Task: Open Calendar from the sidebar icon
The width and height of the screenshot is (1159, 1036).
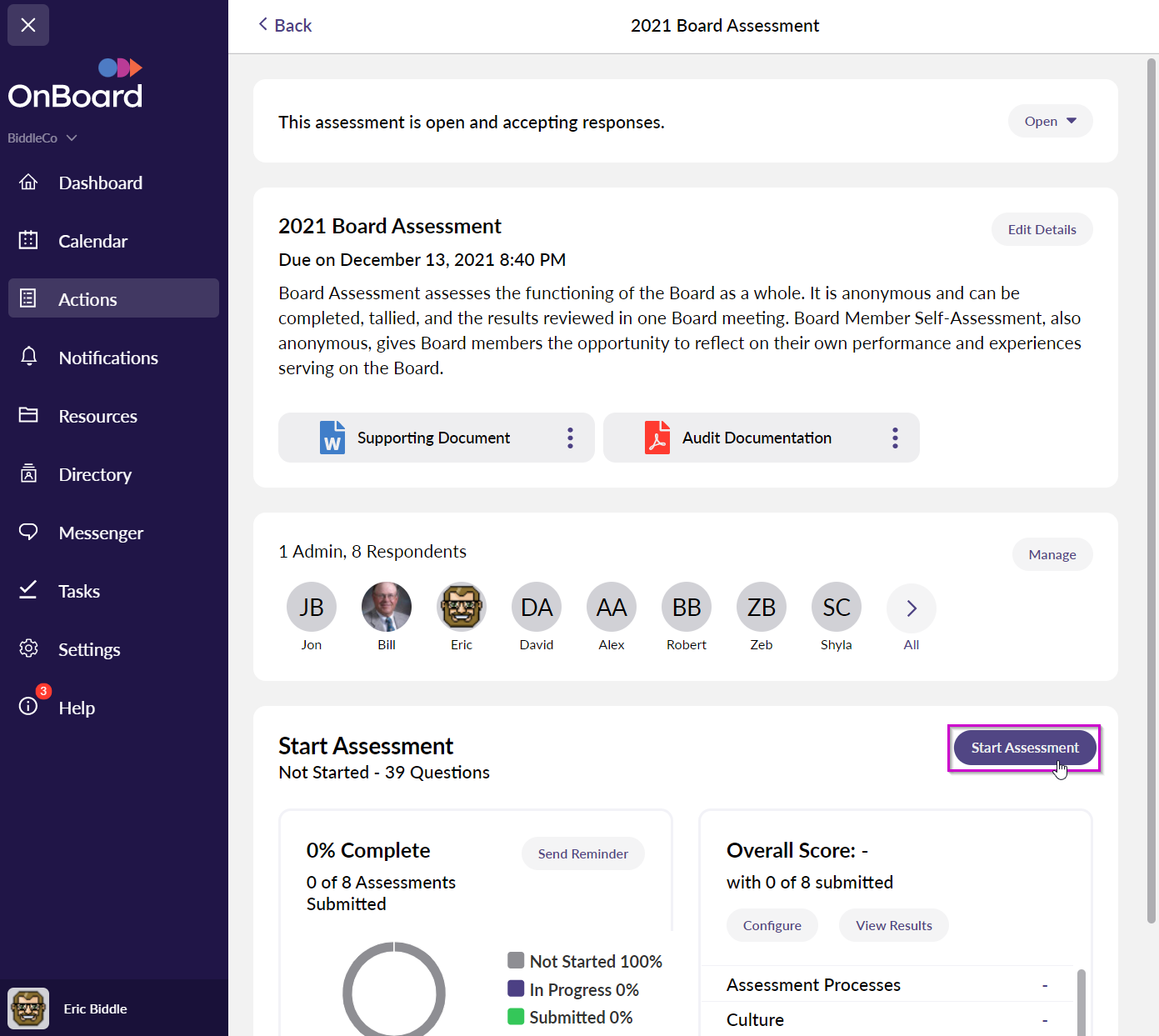Action: tap(28, 241)
